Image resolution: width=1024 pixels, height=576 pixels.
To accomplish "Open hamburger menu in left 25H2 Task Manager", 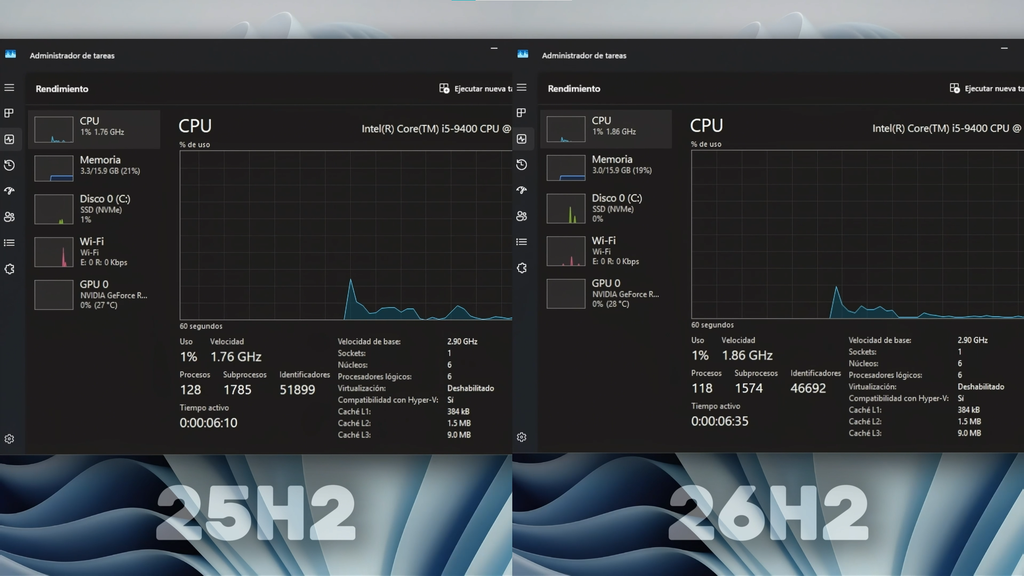I will 9,88.
